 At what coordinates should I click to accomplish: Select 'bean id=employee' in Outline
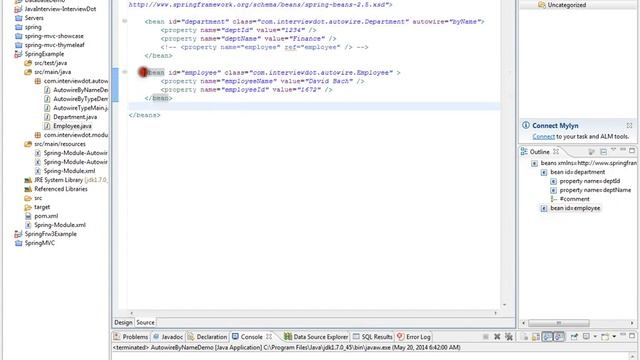pos(575,208)
